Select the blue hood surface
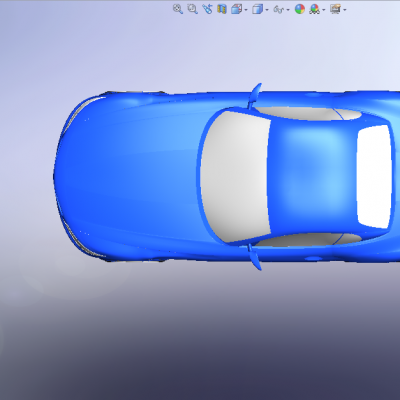The height and width of the screenshot is (400, 400). tap(133, 177)
